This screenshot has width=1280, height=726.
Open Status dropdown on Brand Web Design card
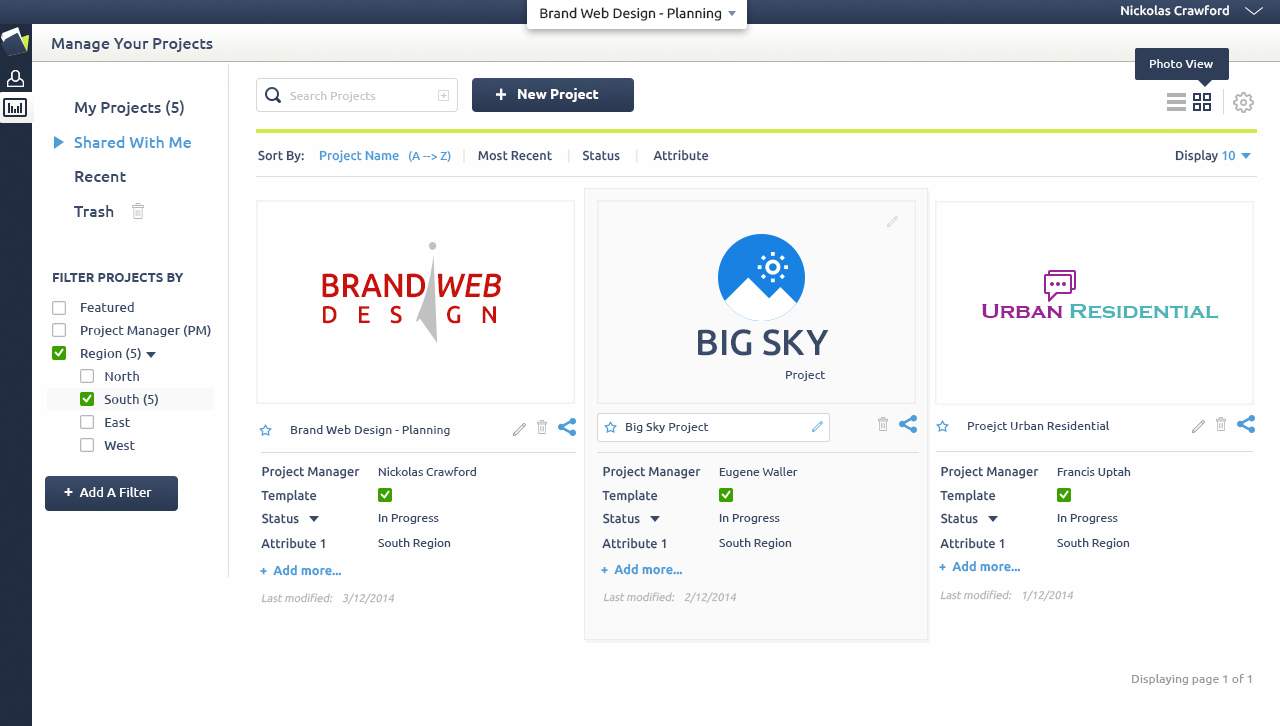click(x=314, y=519)
